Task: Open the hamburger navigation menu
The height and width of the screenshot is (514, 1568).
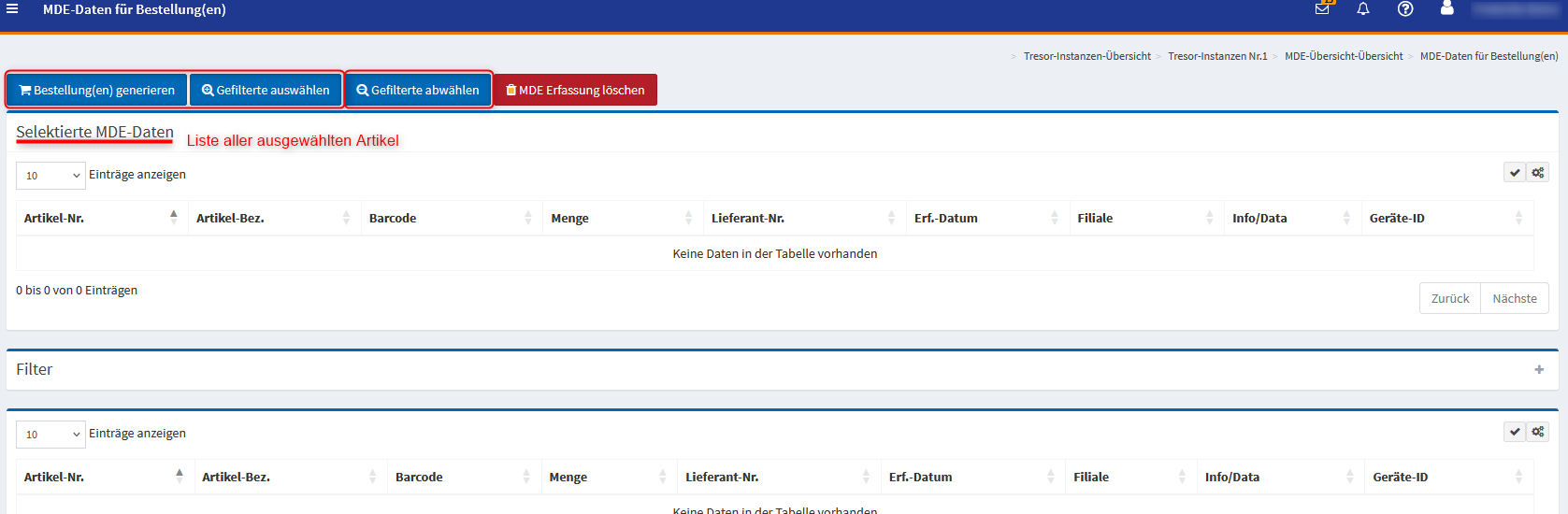Action: coord(12,9)
